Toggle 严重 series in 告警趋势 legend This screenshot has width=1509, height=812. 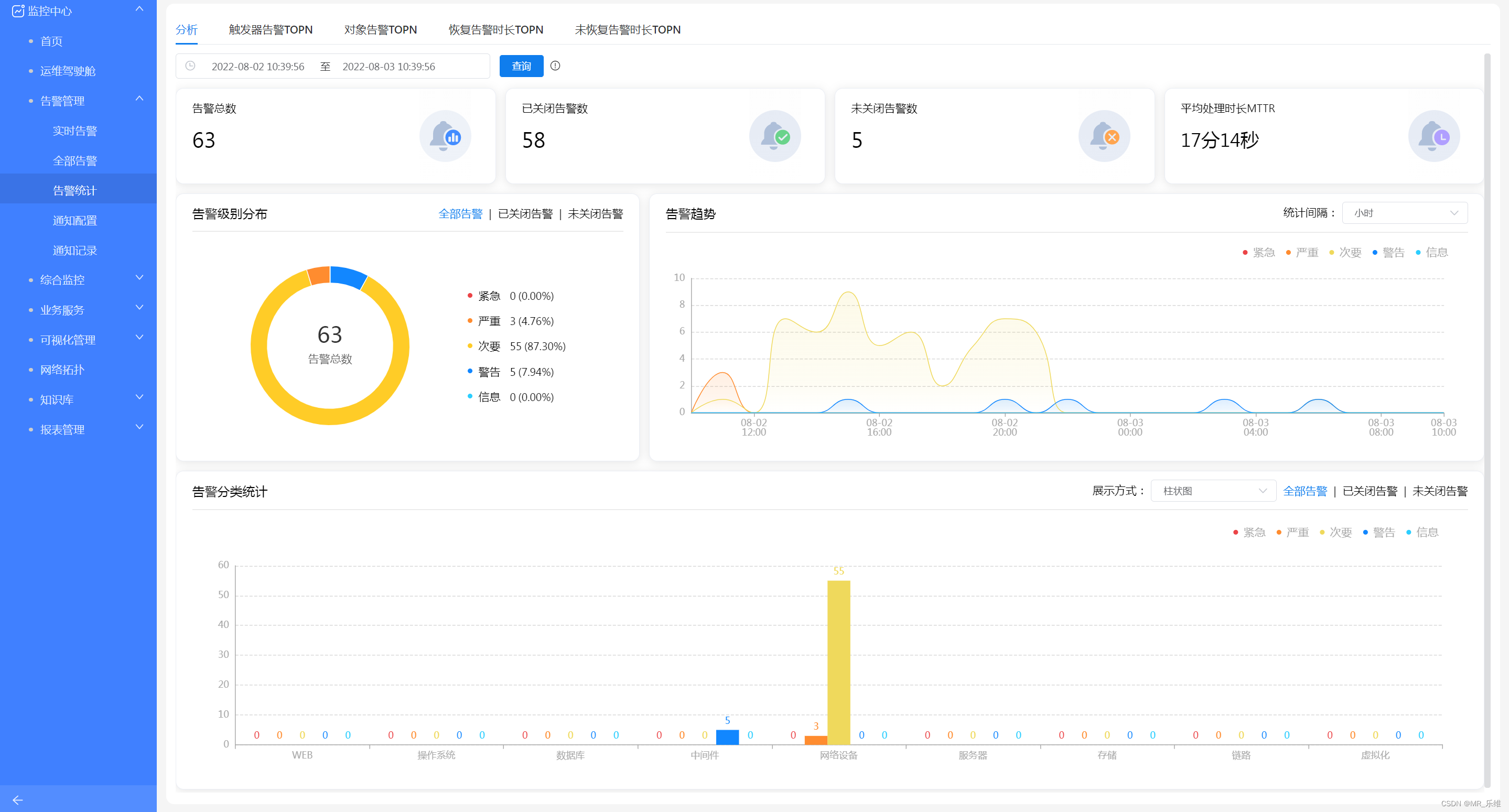click(1301, 253)
